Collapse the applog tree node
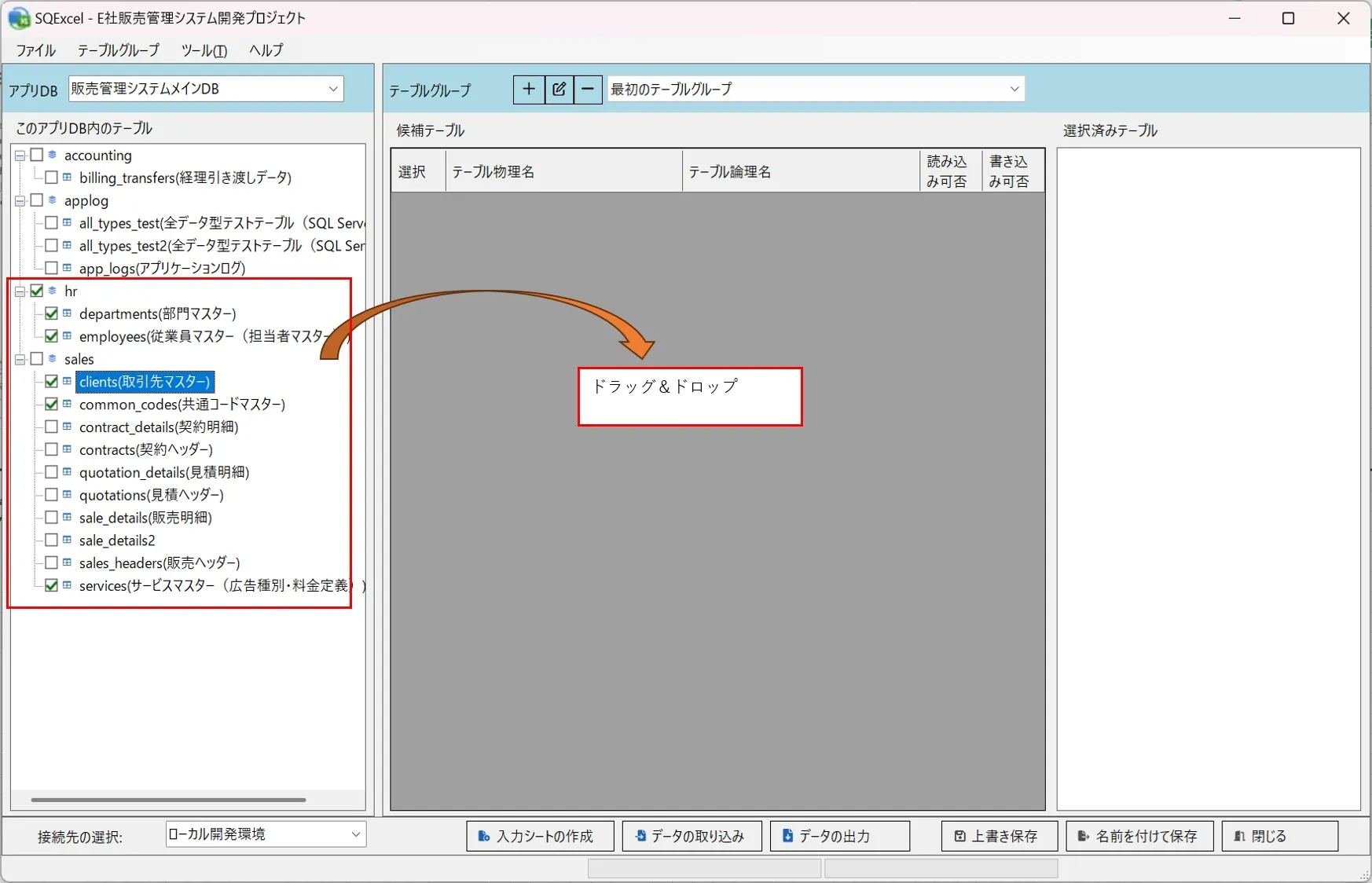Viewport: 1372px width, 883px height. [20, 200]
